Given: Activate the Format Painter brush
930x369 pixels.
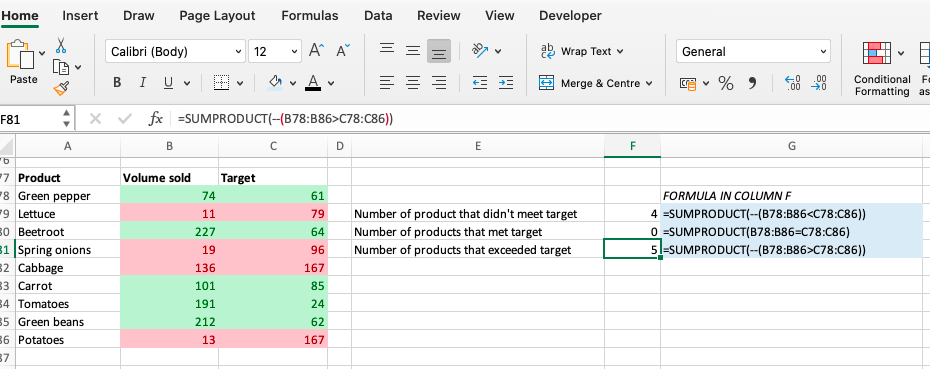Looking at the screenshot, I should click(x=60, y=88).
